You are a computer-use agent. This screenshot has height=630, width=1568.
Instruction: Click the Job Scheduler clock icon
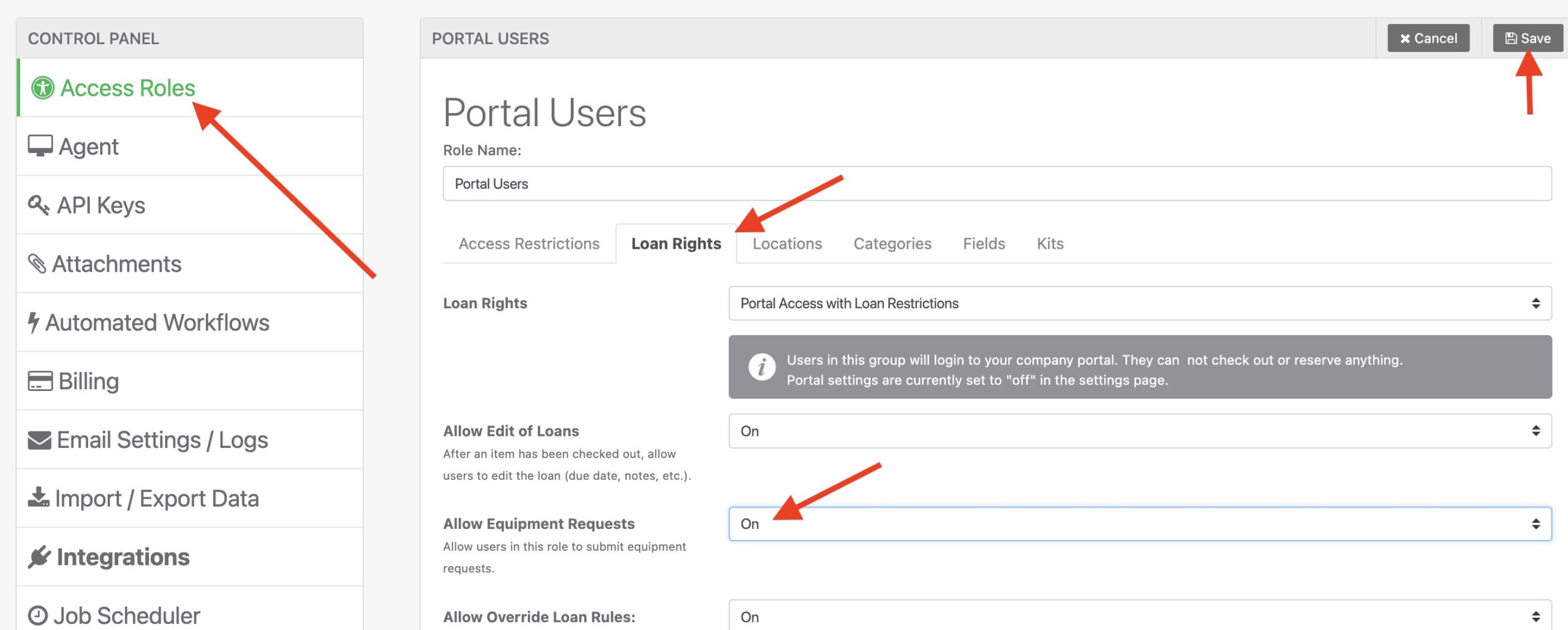[38, 615]
